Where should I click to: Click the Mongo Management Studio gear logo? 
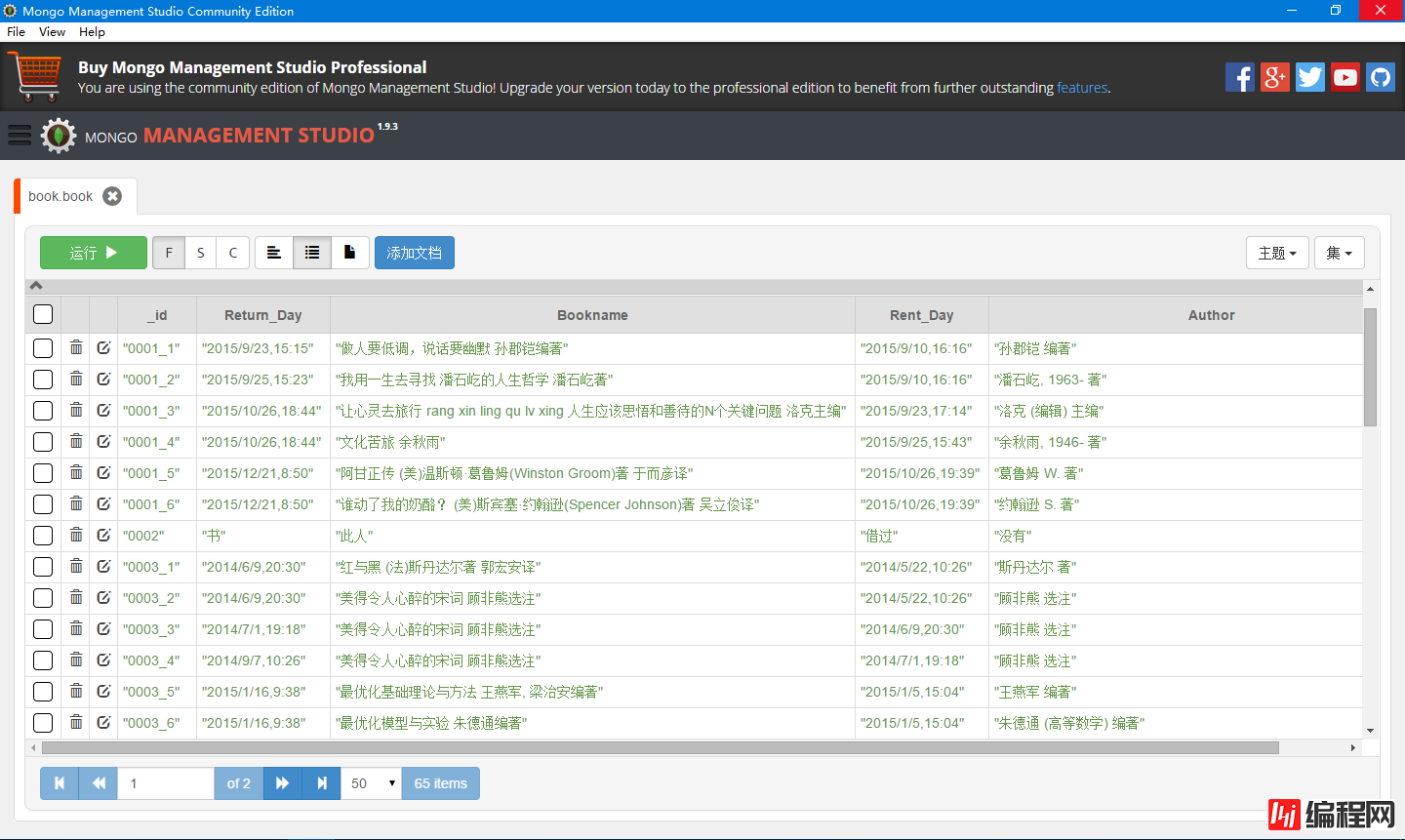tap(59, 136)
